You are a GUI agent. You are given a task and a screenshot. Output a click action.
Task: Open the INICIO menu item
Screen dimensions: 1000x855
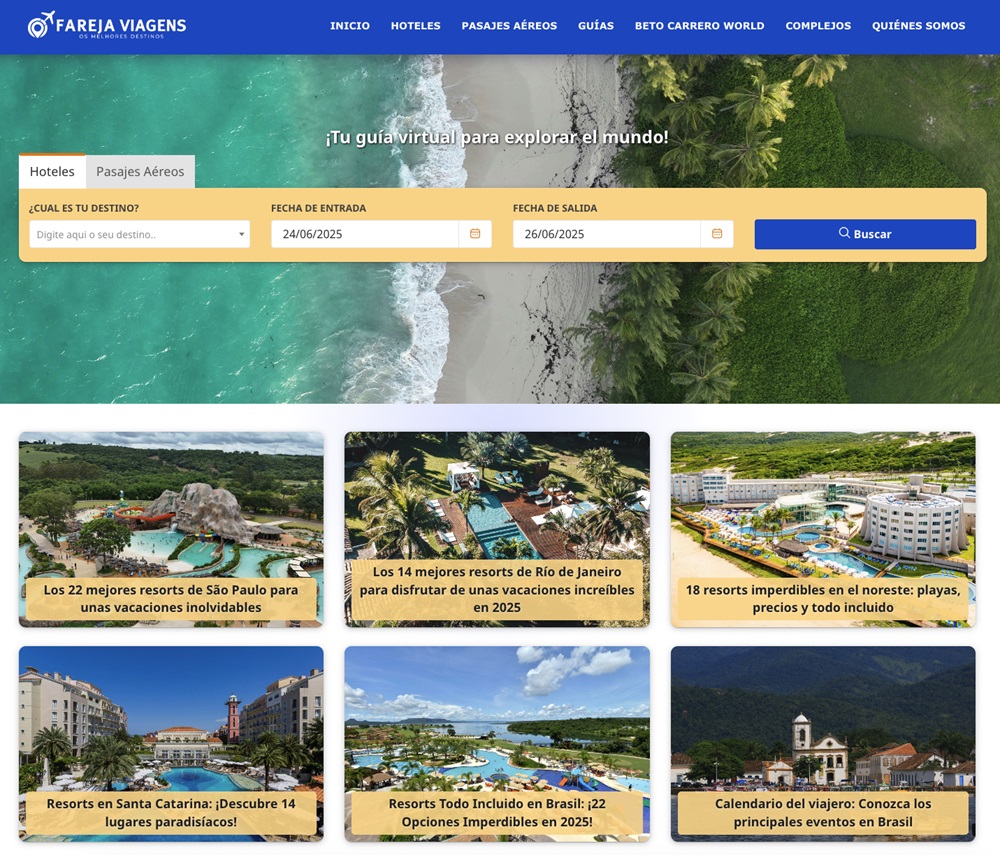(x=349, y=26)
